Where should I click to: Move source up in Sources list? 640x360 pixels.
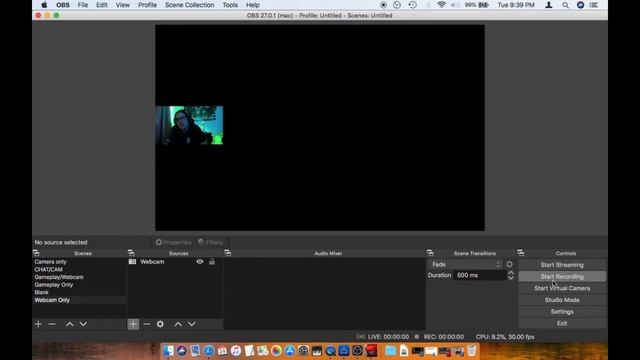(178, 324)
